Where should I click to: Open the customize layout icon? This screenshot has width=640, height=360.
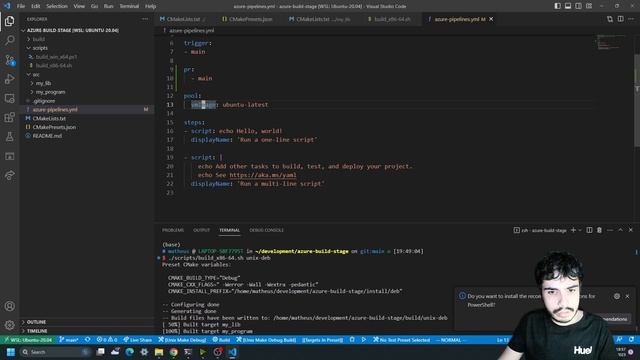(589, 6)
